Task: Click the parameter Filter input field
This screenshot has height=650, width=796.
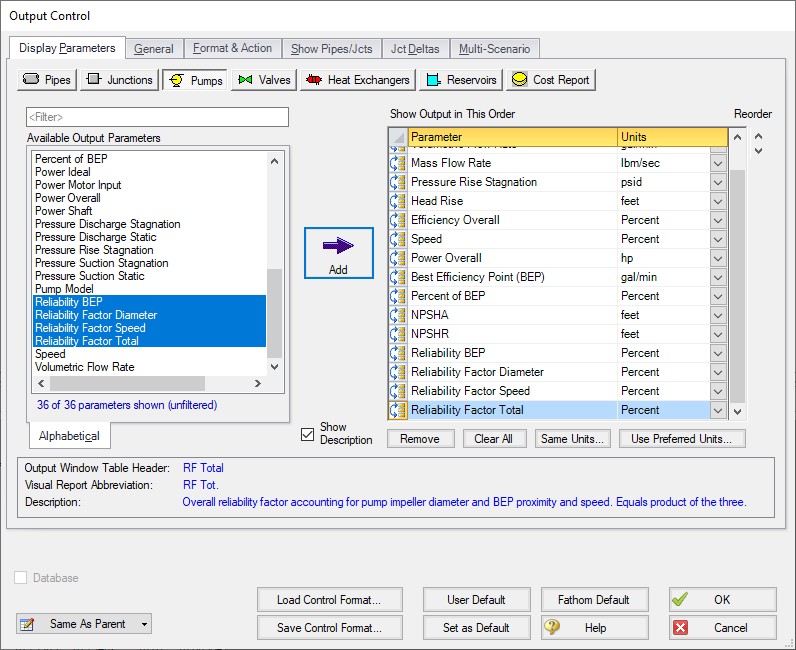Action: pyautogui.click(x=157, y=117)
